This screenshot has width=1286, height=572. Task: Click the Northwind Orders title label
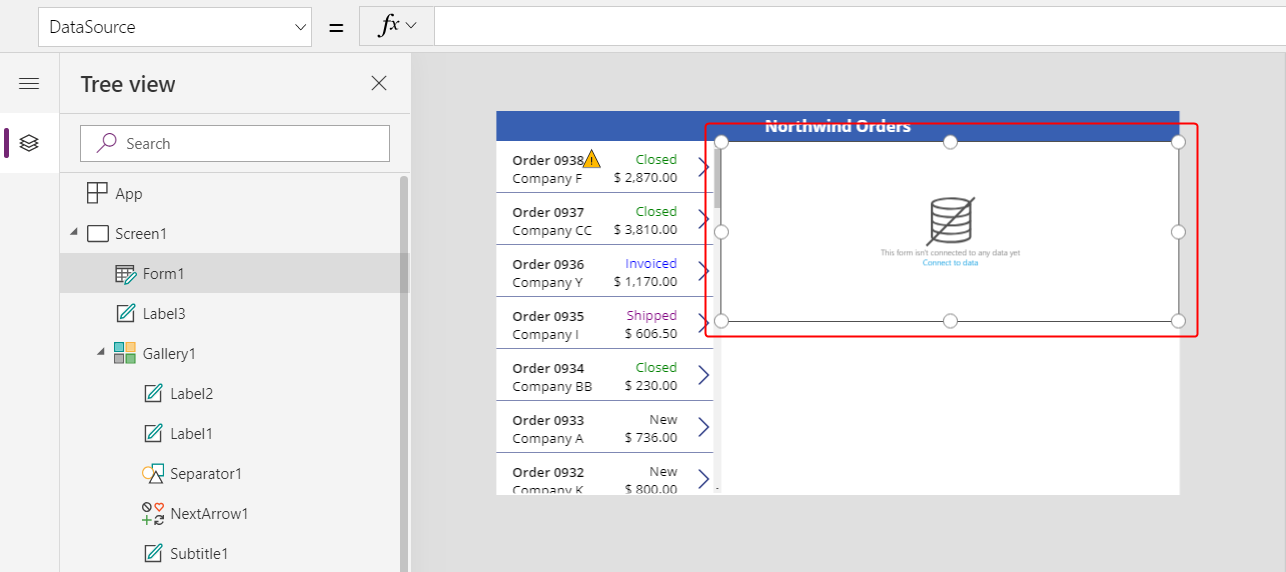pos(838,126)
